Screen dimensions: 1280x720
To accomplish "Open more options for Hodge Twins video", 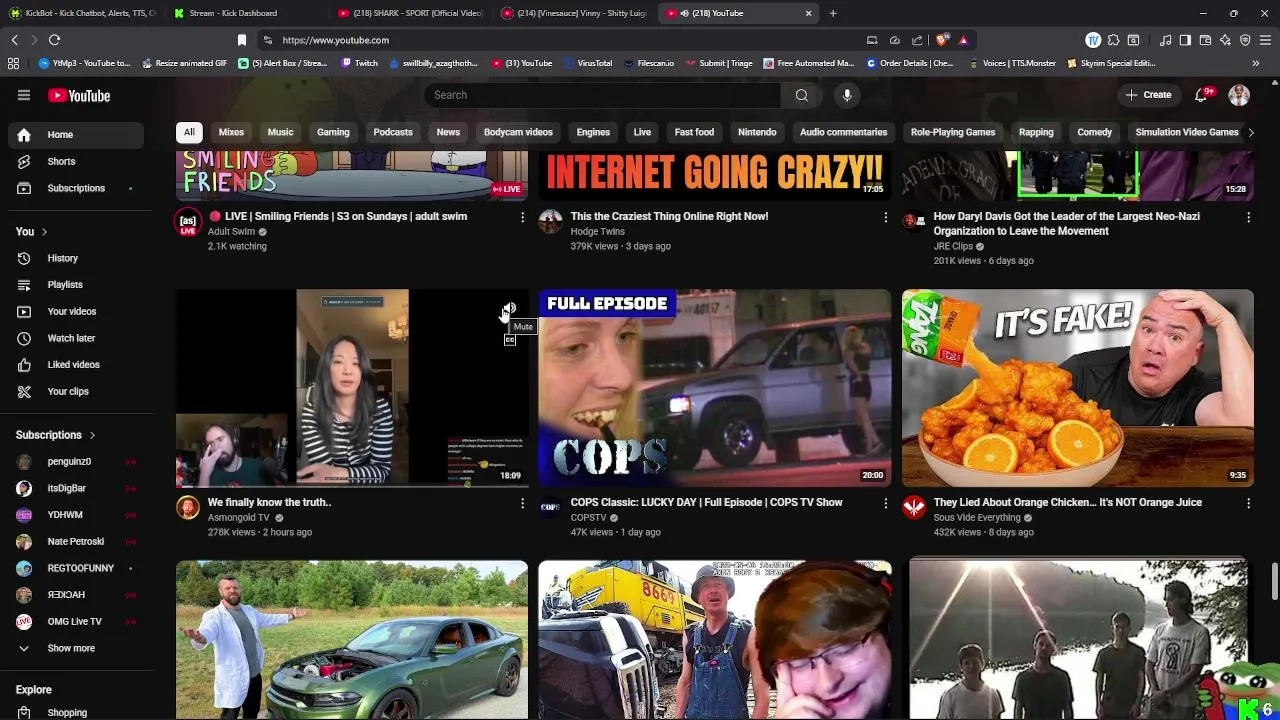I will click(x=885, y=217).
